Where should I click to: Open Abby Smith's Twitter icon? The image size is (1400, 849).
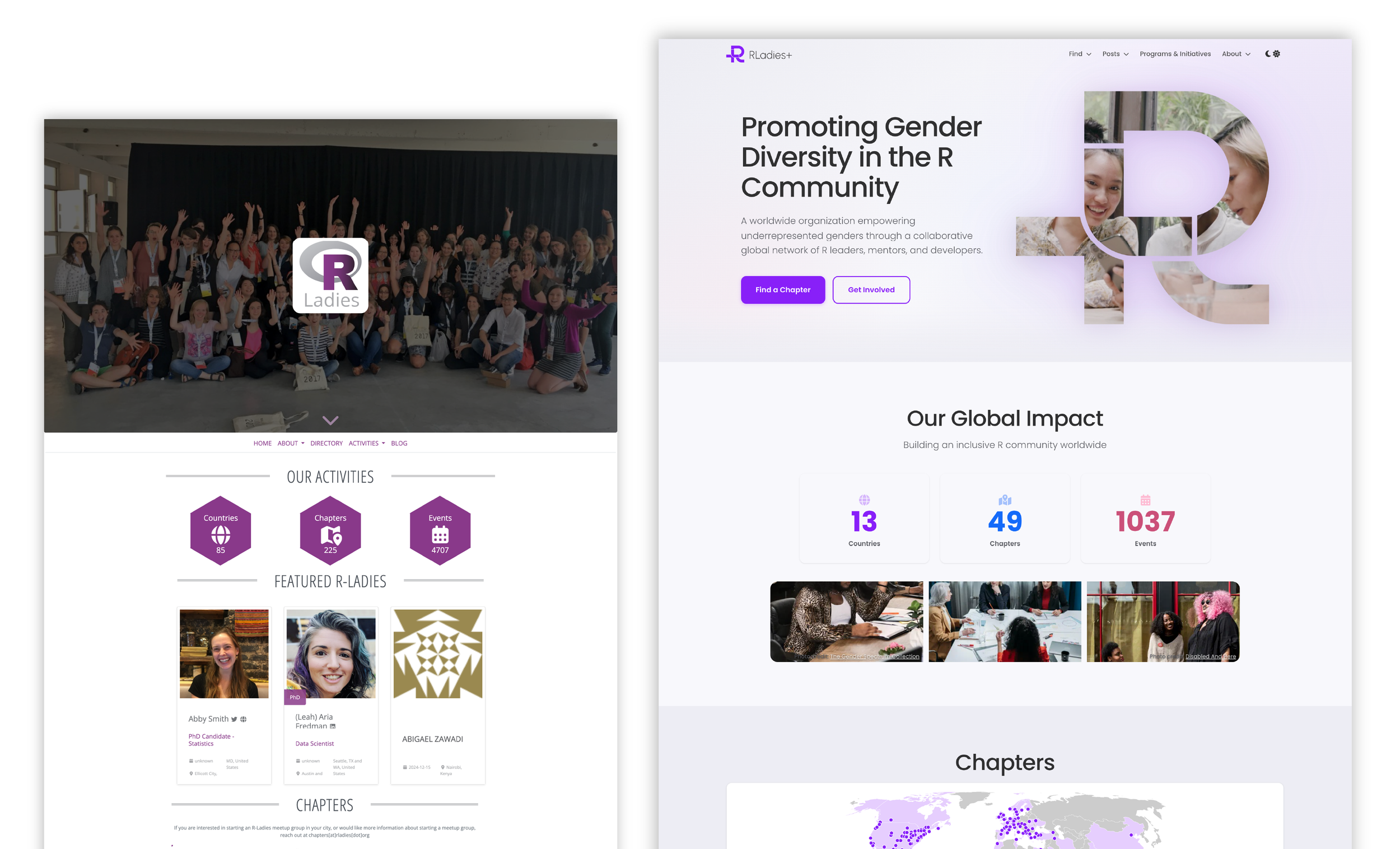point(234,720)
